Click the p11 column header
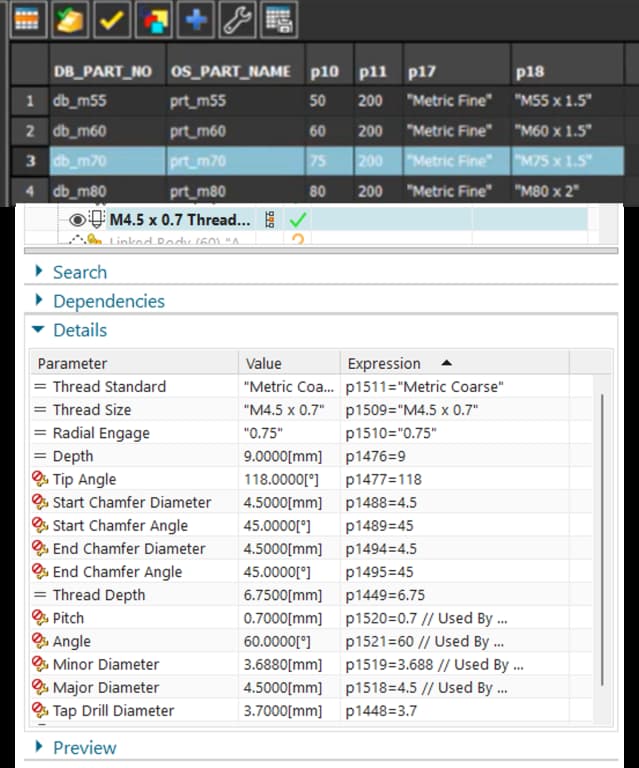639x768 pixels. (379, 65)
